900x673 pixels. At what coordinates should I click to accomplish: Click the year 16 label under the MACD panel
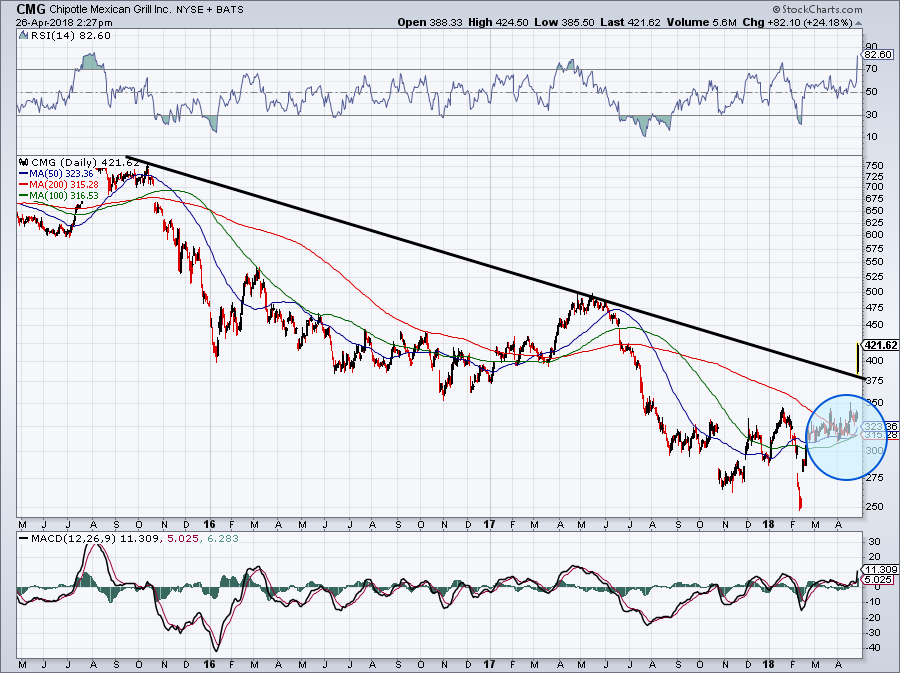[209, 664]
